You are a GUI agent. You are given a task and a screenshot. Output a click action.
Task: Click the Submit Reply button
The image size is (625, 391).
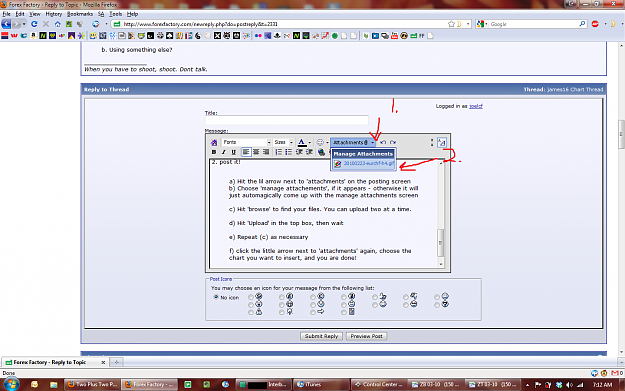click(321, 336)
